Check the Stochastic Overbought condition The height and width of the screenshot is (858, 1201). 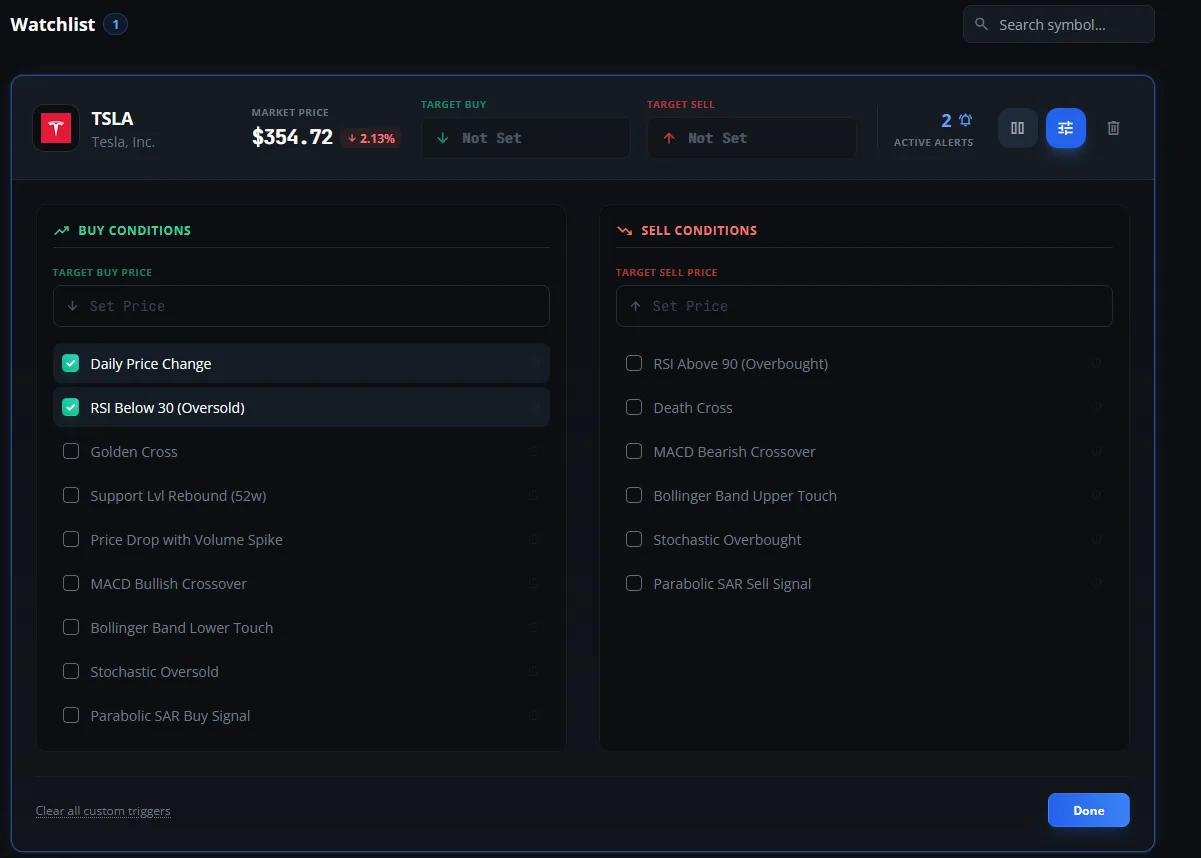[x=634, y=539]
